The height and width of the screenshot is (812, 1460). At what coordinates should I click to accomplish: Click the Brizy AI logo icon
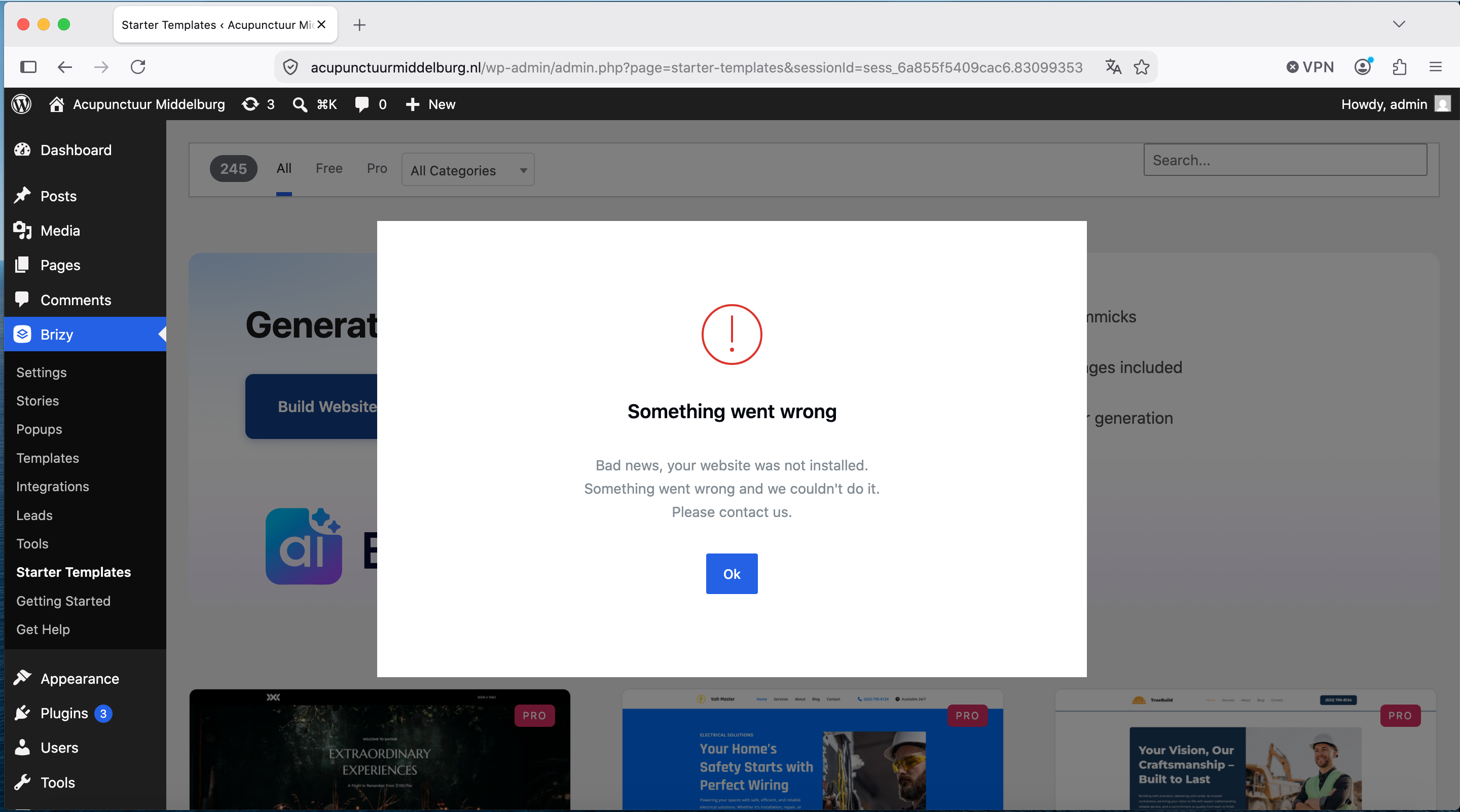304,547
